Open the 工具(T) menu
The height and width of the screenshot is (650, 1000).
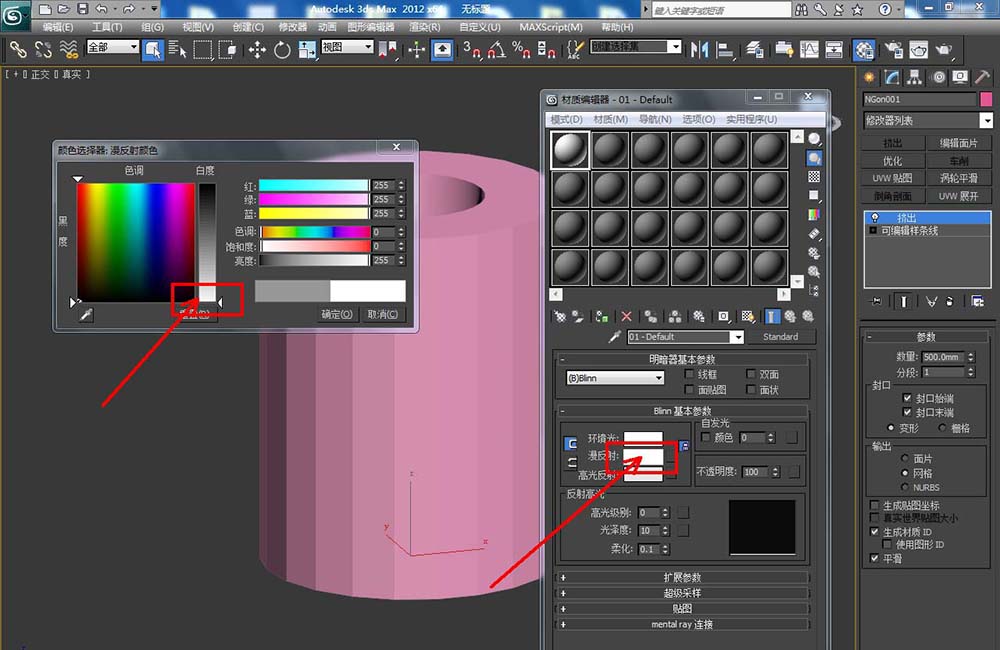click(x=107, y=27)
